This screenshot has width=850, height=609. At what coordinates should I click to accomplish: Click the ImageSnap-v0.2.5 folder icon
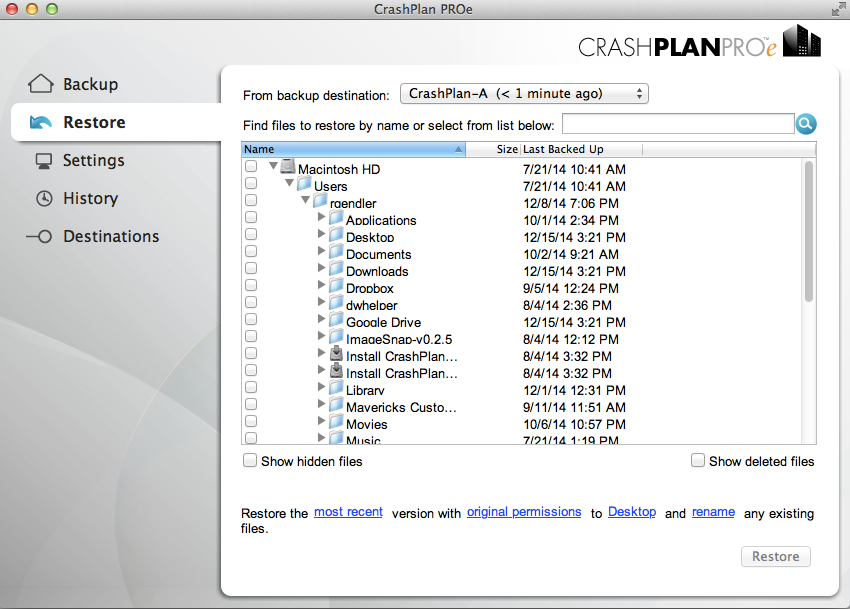[x=337, y=337]
